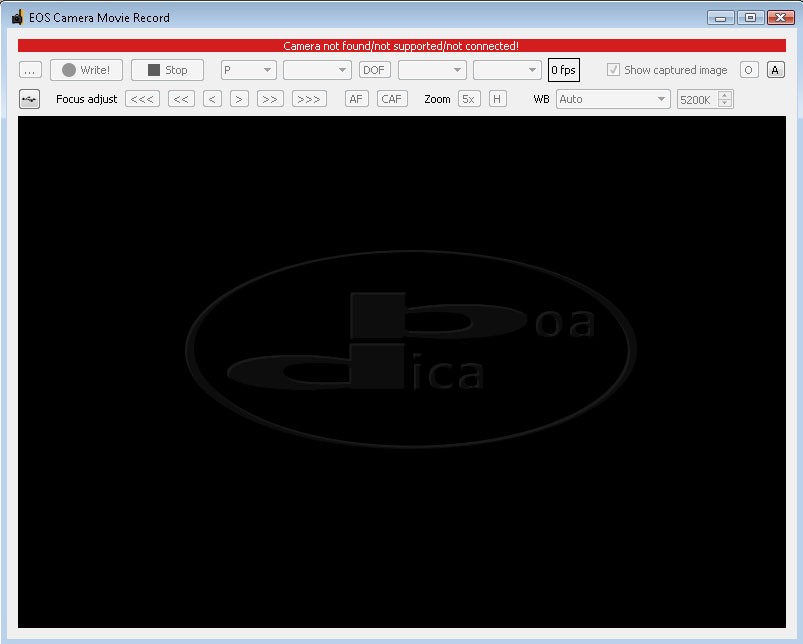Toggle Show captured image checkbox
The width and height of the screenshot is (803, 644).
click(x=667, y=70)
